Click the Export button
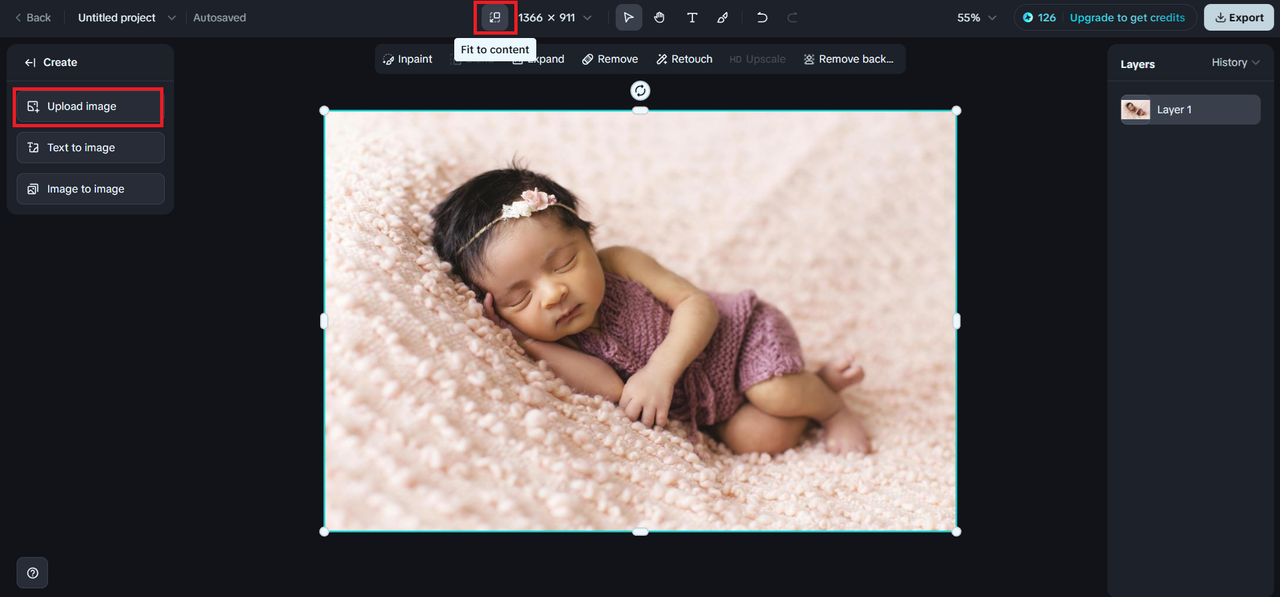The height and width of the screenshot is (597, 1280). (x=1239, y=18)
